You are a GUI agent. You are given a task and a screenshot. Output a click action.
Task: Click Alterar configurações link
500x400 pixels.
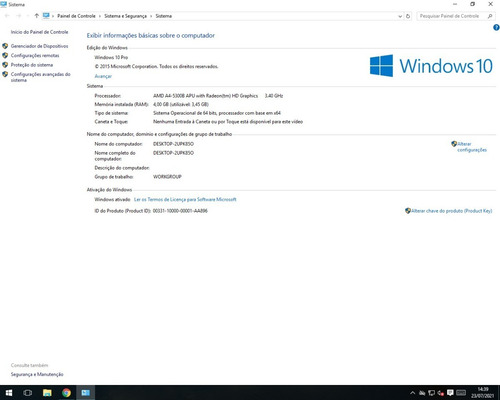pos(472,147)
